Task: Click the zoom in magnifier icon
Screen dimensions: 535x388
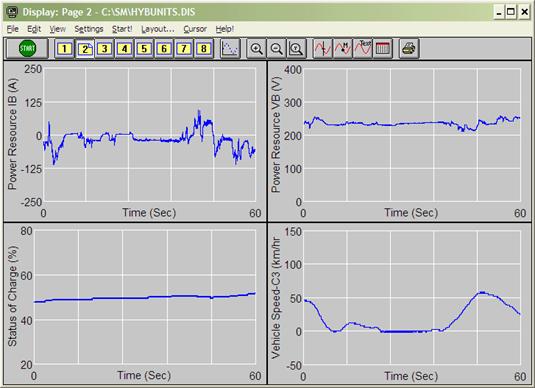Action: point(256,49)
